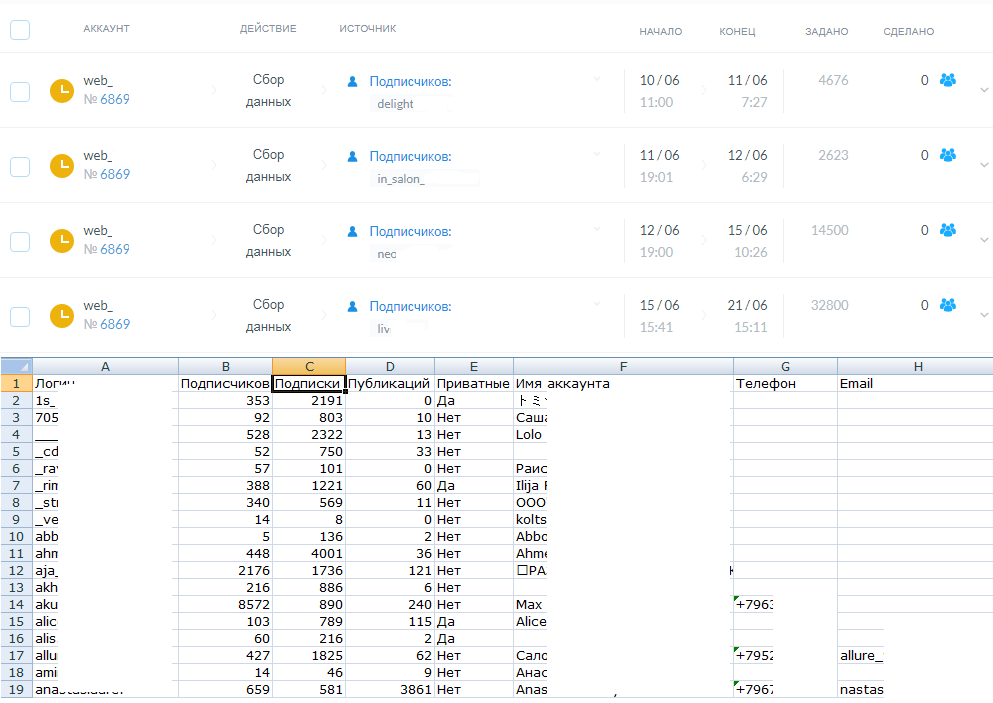Screen dimensions: 993x703
Task: Expand the row chevron of the 2623 task
Action: tap(984, 165)
